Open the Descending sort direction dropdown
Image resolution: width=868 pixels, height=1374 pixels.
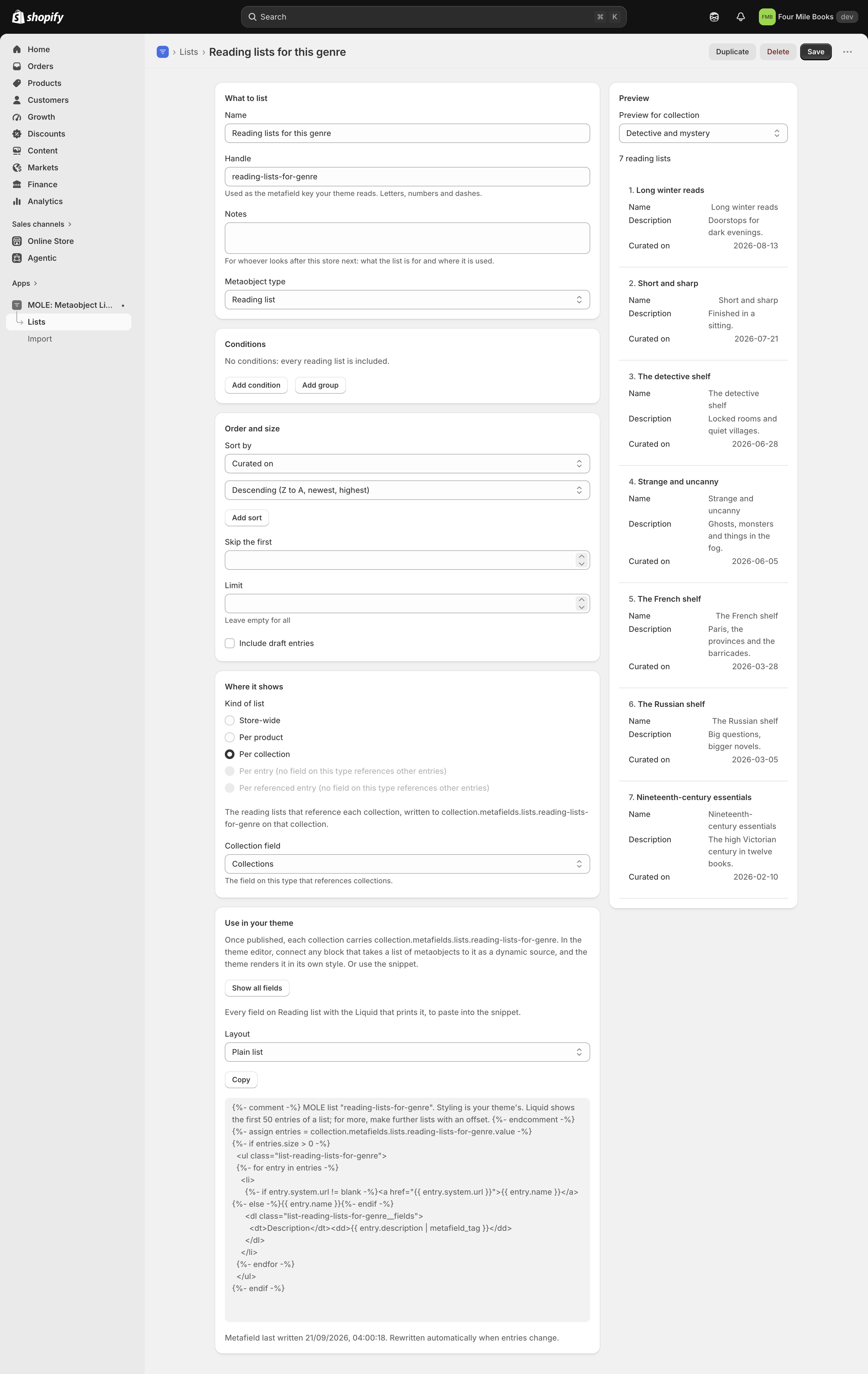407,490
